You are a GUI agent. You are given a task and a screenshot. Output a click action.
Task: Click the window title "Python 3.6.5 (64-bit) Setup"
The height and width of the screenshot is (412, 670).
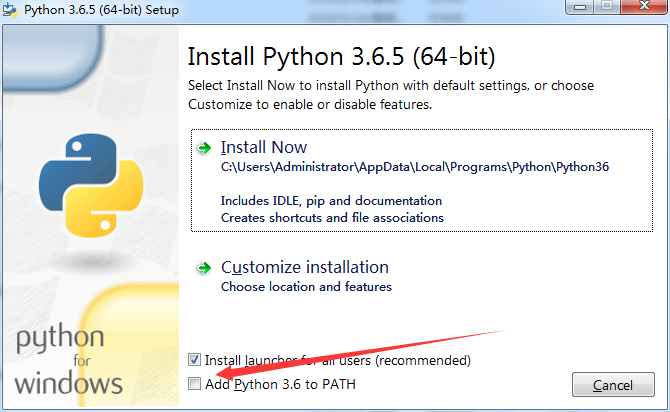[x=94, y=10]
